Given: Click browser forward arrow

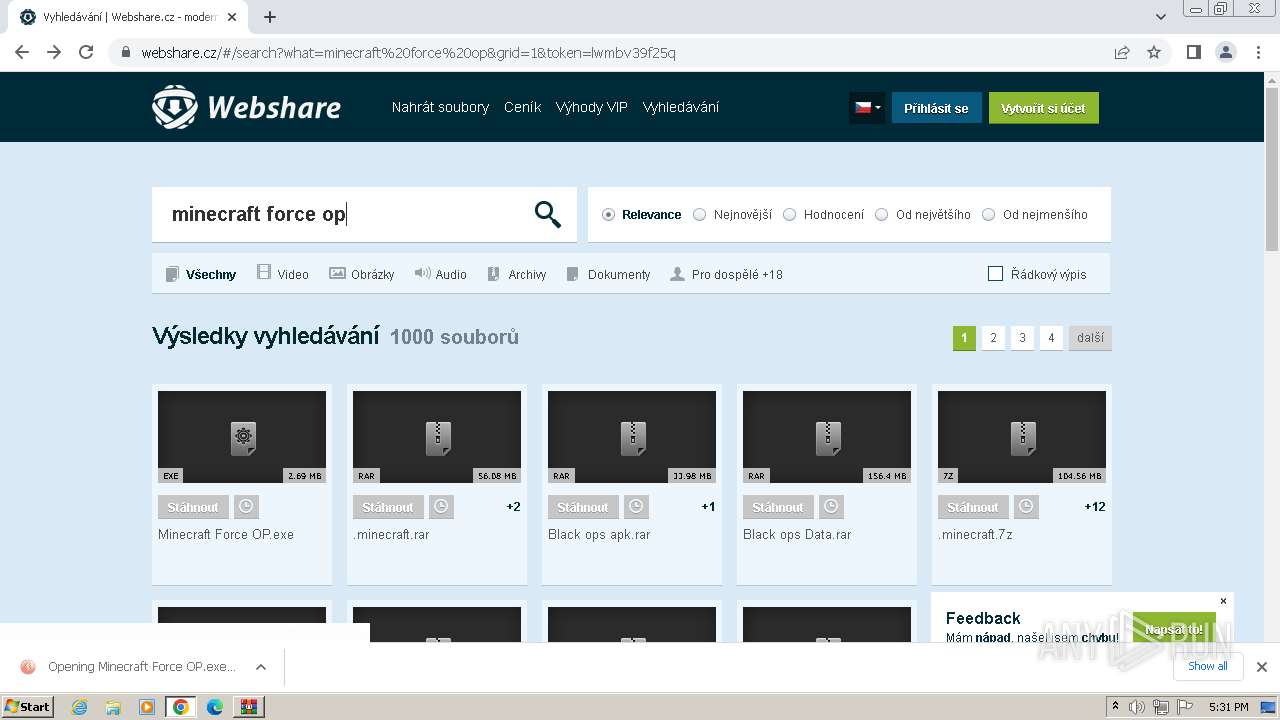Looking at the screenshot, I should point(54,52).
